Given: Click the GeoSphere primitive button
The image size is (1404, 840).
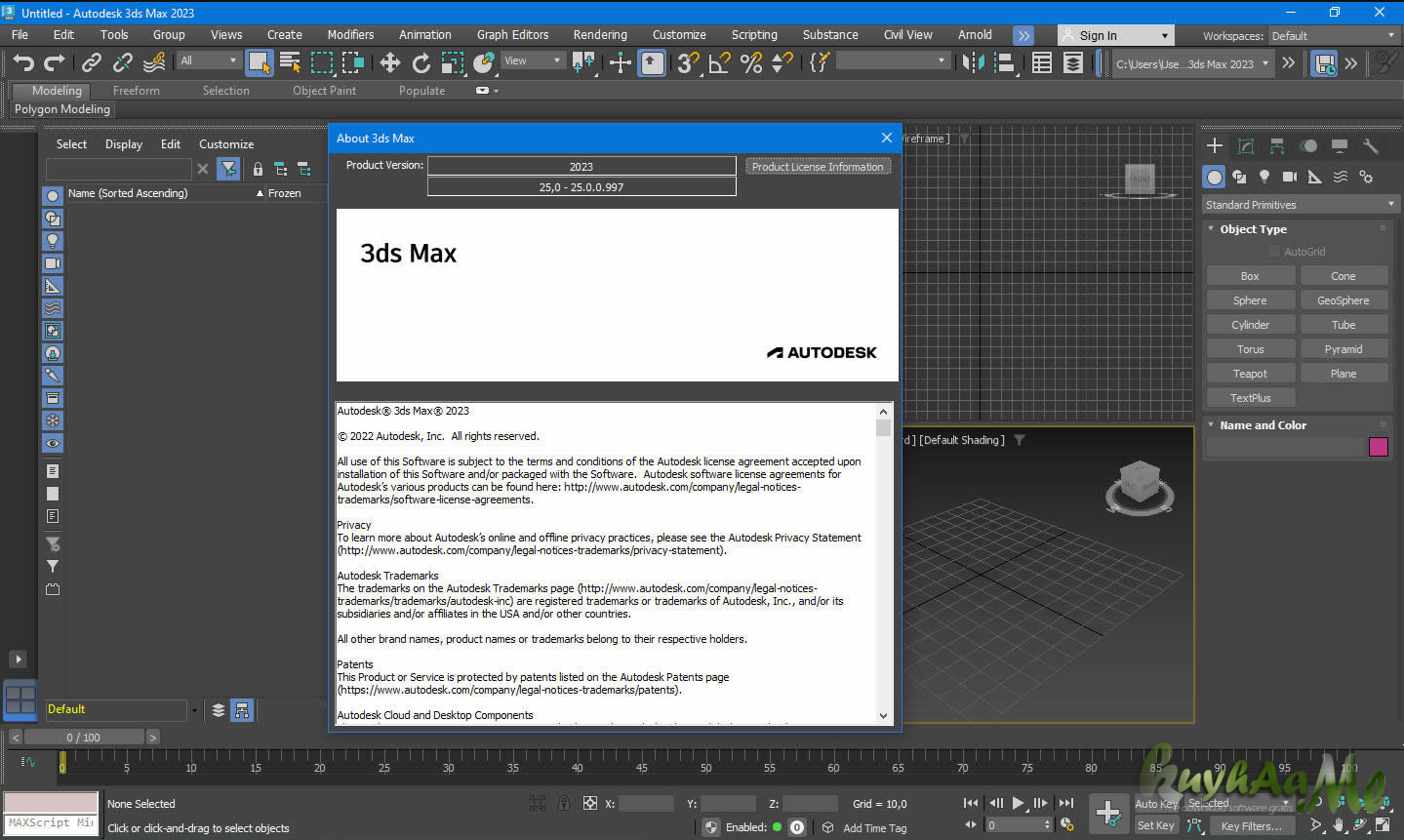Looking at the screenshot, I should pos(1343,300).
